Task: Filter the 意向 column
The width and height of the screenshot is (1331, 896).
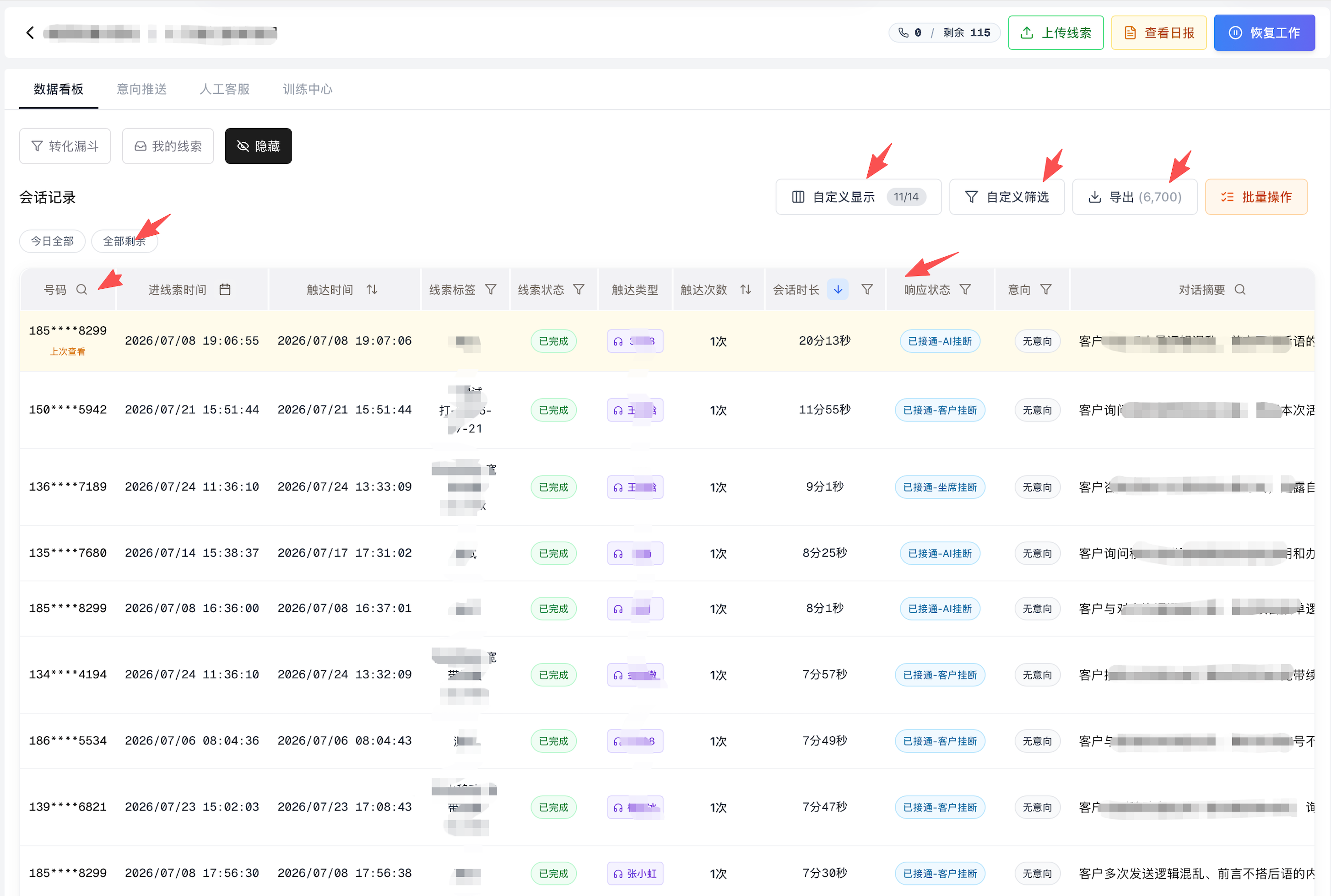Action: (x=1046, y=290)
